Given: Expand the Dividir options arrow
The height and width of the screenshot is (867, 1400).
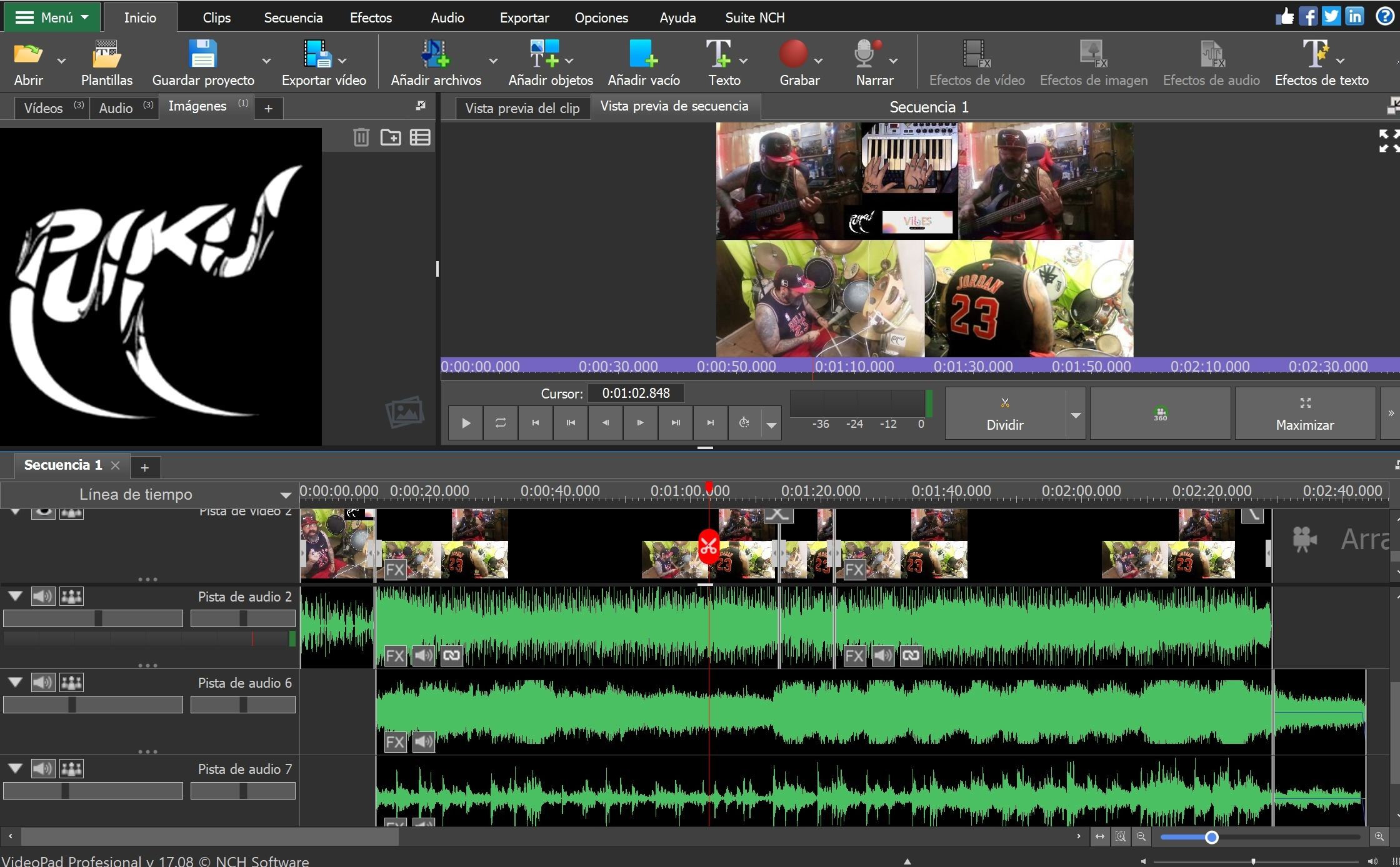Looking at the screenshot, I should 1076,415.
